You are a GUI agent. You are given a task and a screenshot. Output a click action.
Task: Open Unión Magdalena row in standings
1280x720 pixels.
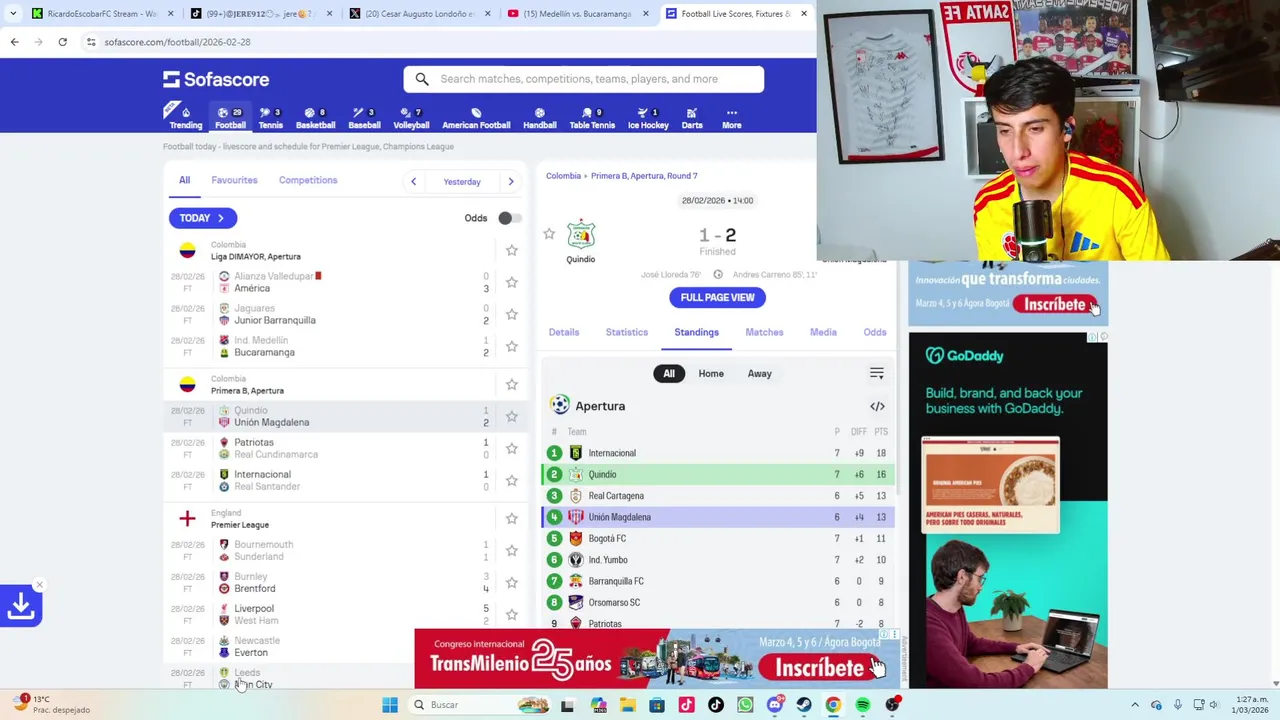click(718, 517)
